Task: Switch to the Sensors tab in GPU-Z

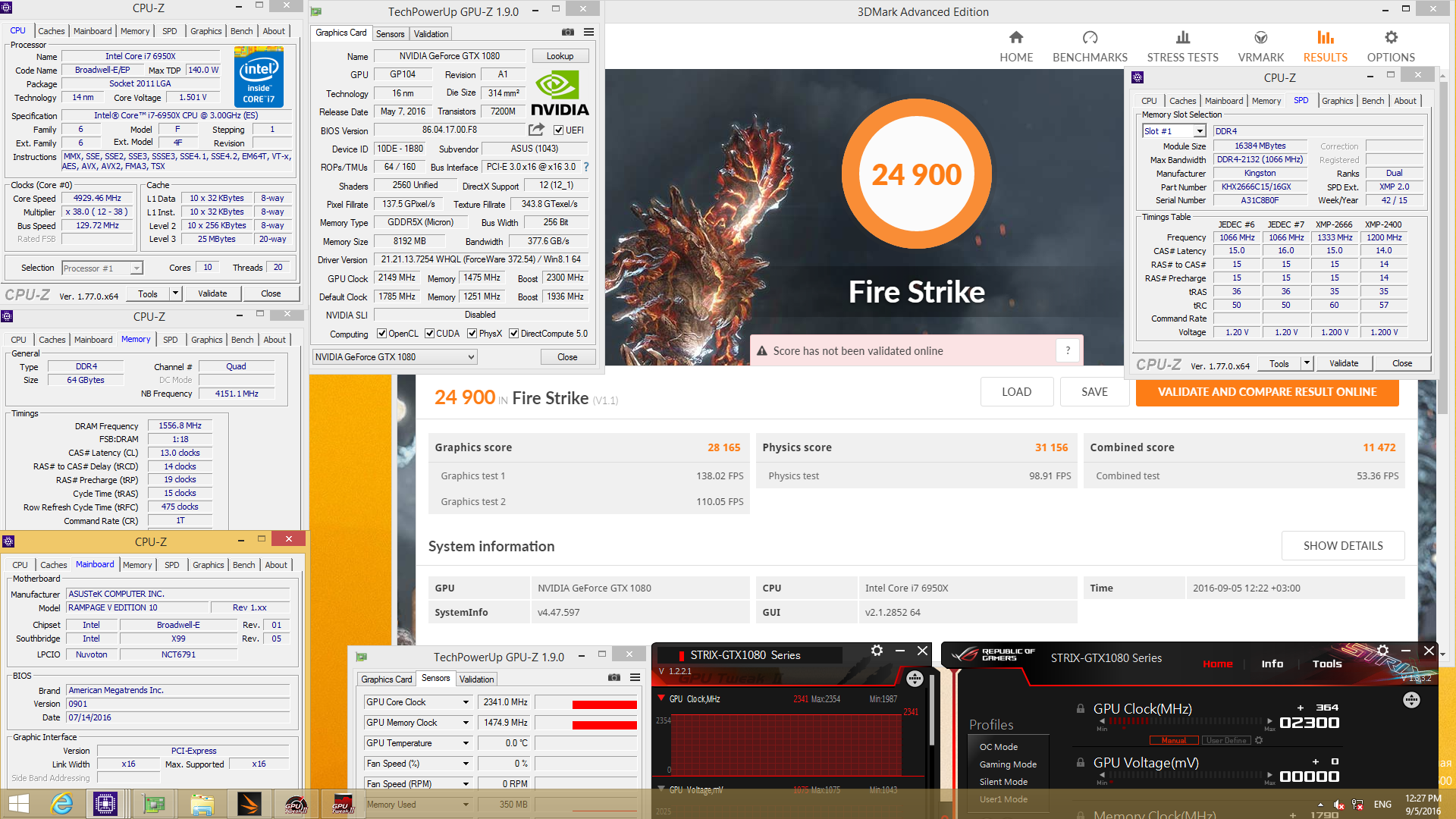Action: click(390, 34)
